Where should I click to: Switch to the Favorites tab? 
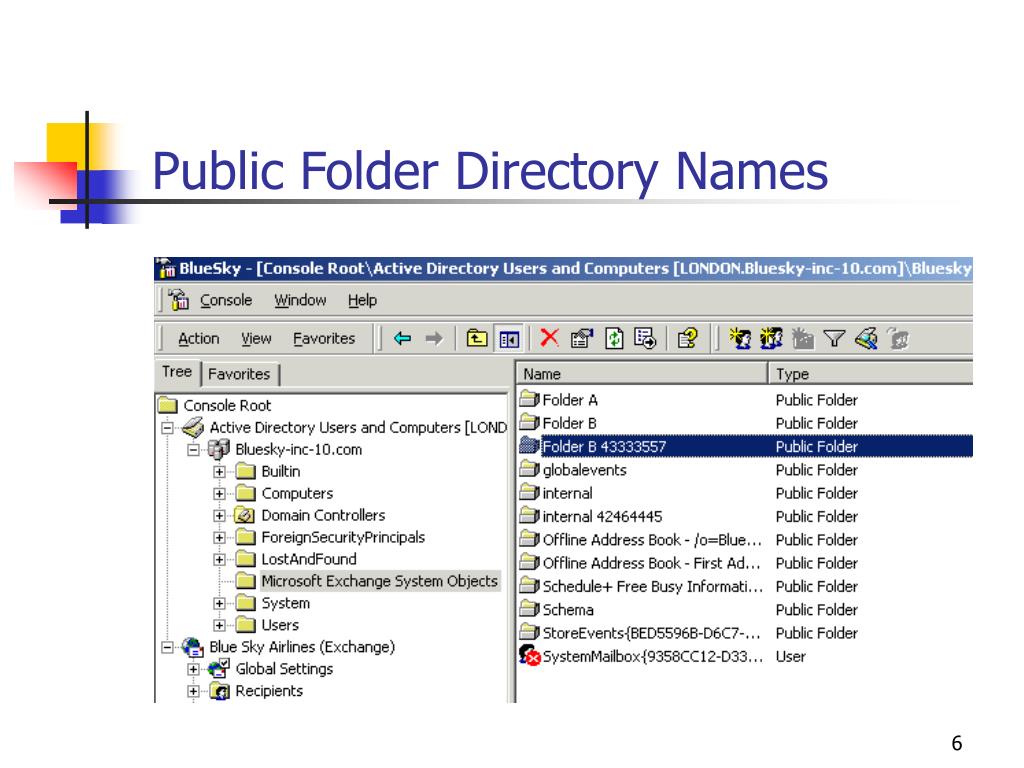(x=239, y=374)
